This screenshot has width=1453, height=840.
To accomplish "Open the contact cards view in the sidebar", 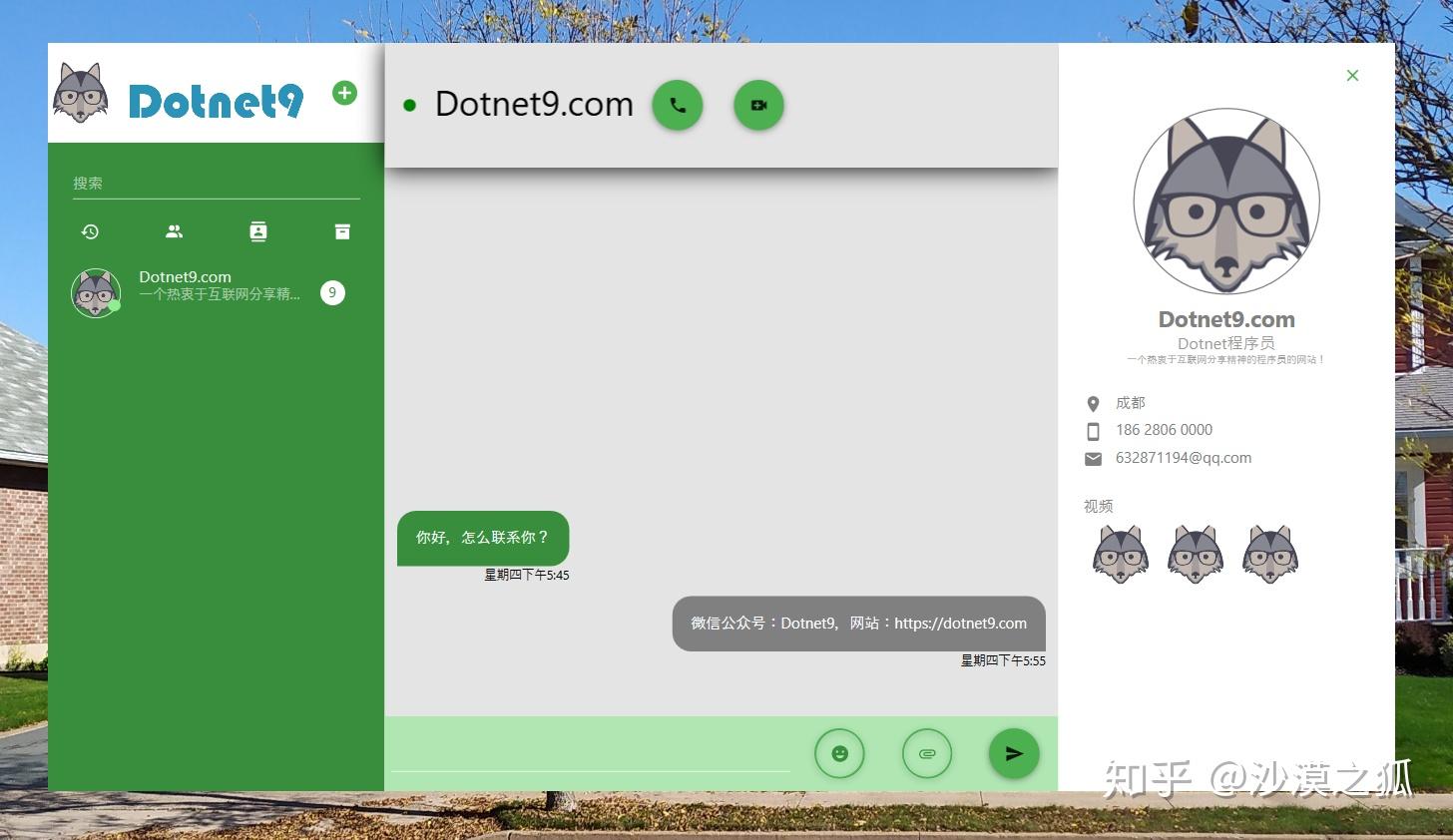I will [258, 230].
